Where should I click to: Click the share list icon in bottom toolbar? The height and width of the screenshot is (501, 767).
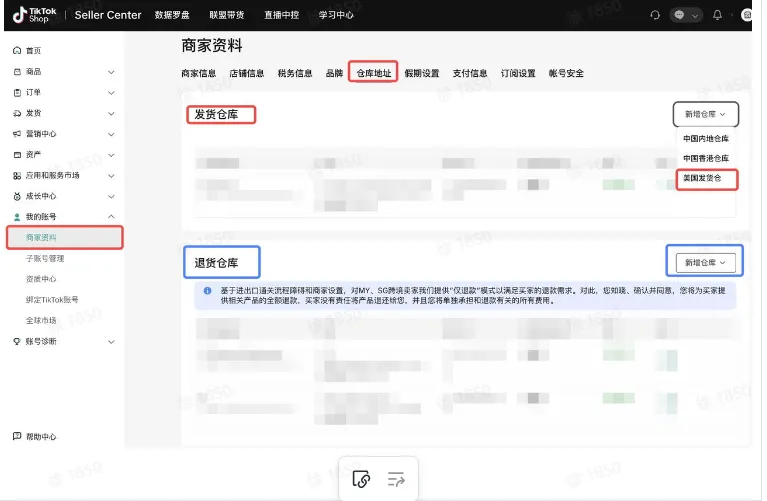coord(396,479)
